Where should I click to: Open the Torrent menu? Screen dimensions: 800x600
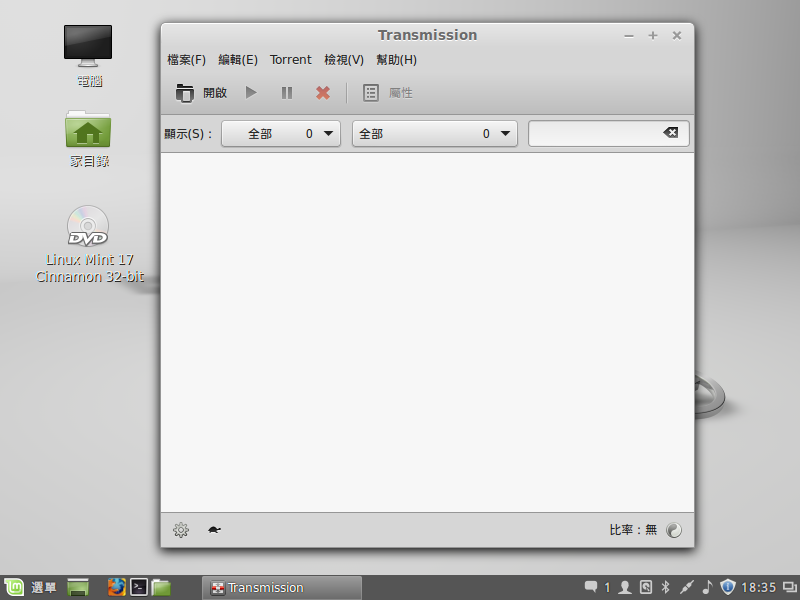pyautogui.click(x=291, y=60)
